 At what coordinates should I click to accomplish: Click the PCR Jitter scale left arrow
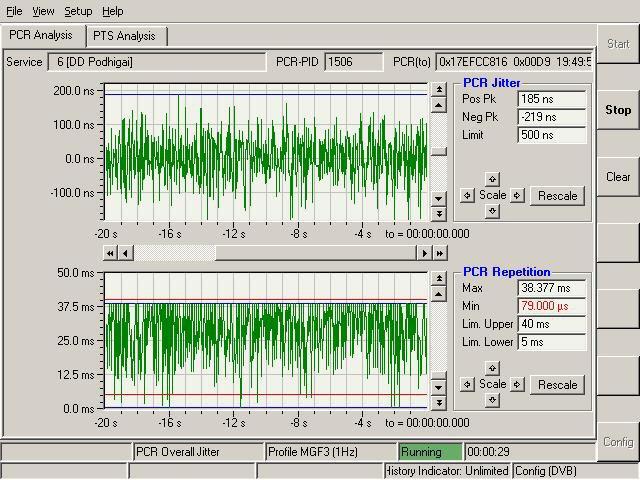pyautogui.click(x=467, y=196)
